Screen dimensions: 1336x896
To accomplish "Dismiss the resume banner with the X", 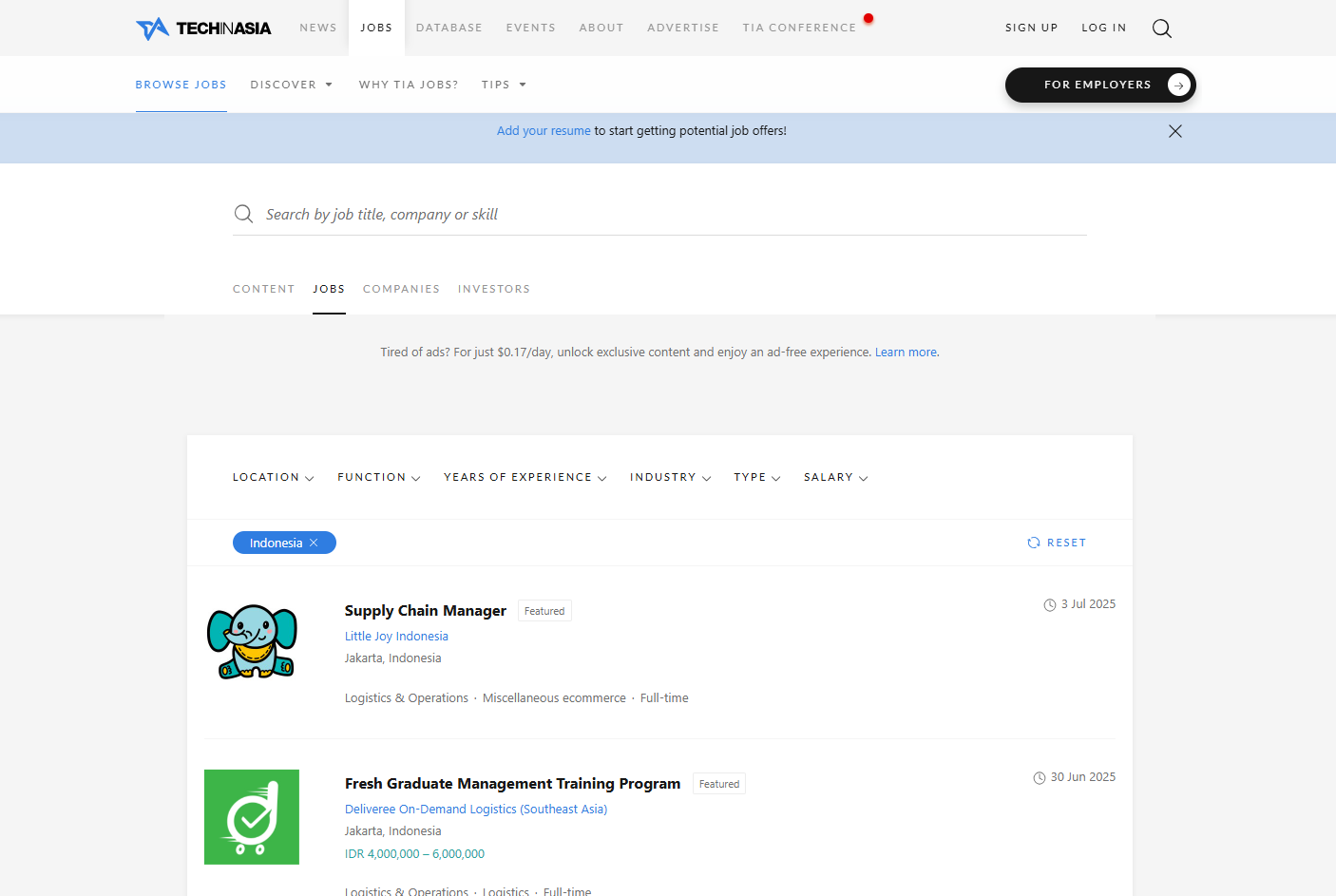I will pyautogui.click(x=1175, y=131).
